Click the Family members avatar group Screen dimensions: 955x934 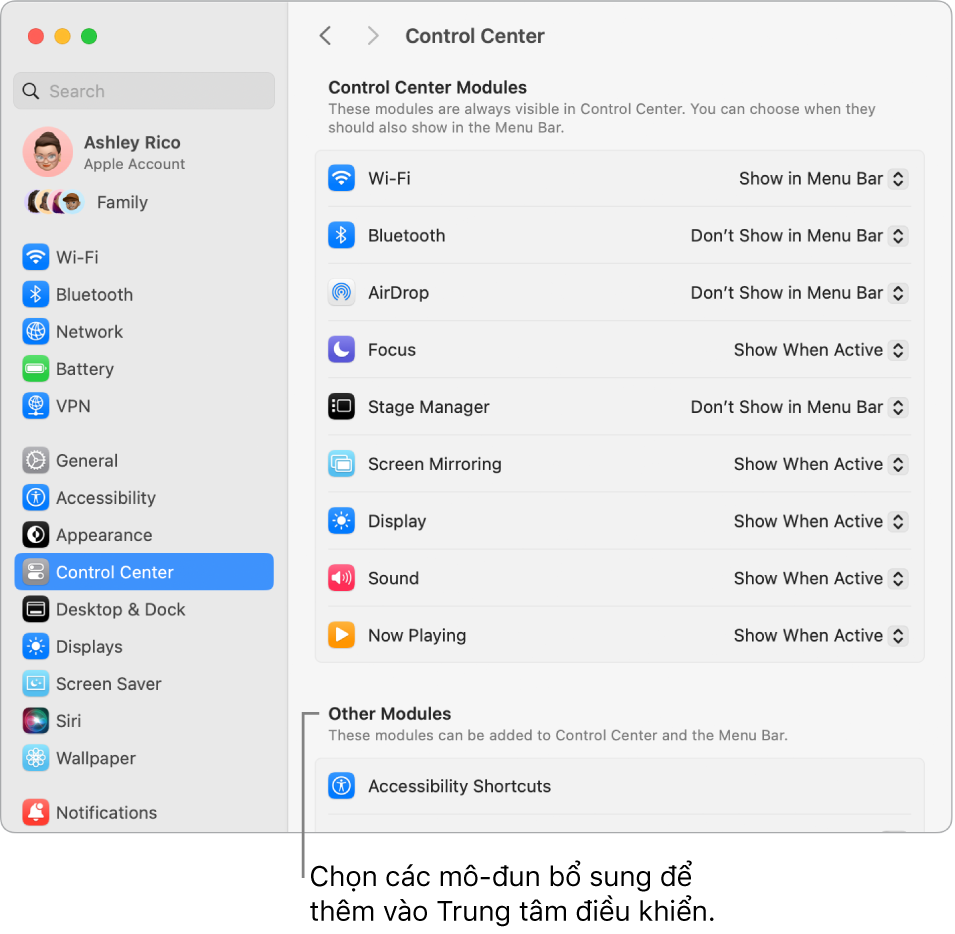click(55, 202)
